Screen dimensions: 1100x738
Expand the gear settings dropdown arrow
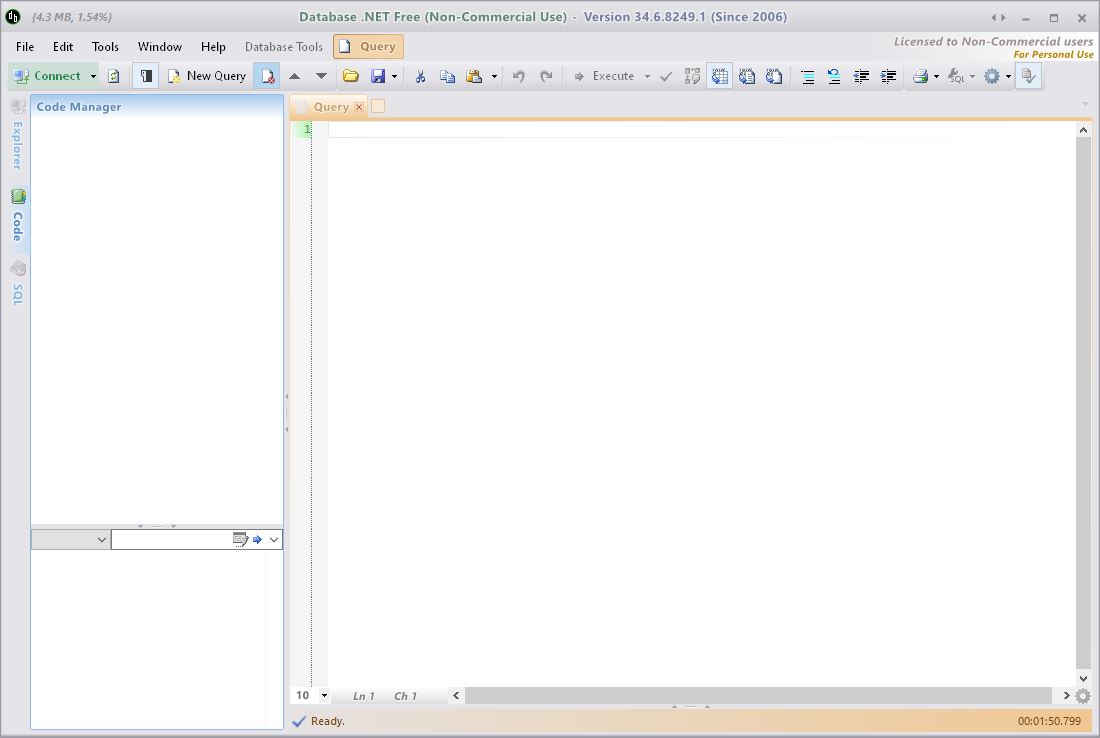(x=1008, y=76)
